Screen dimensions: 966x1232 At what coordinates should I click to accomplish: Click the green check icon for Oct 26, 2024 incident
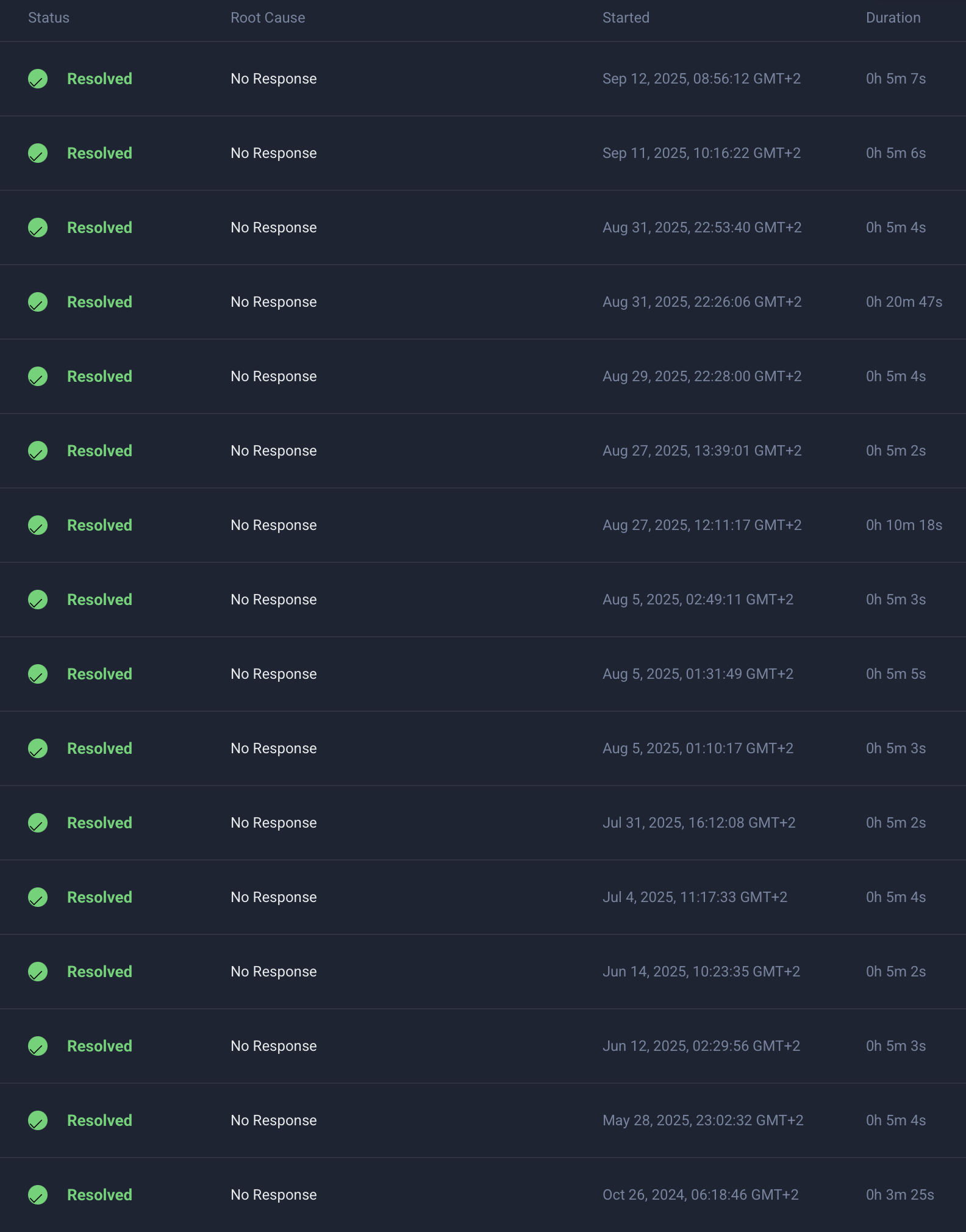(x=38, y=1195)
